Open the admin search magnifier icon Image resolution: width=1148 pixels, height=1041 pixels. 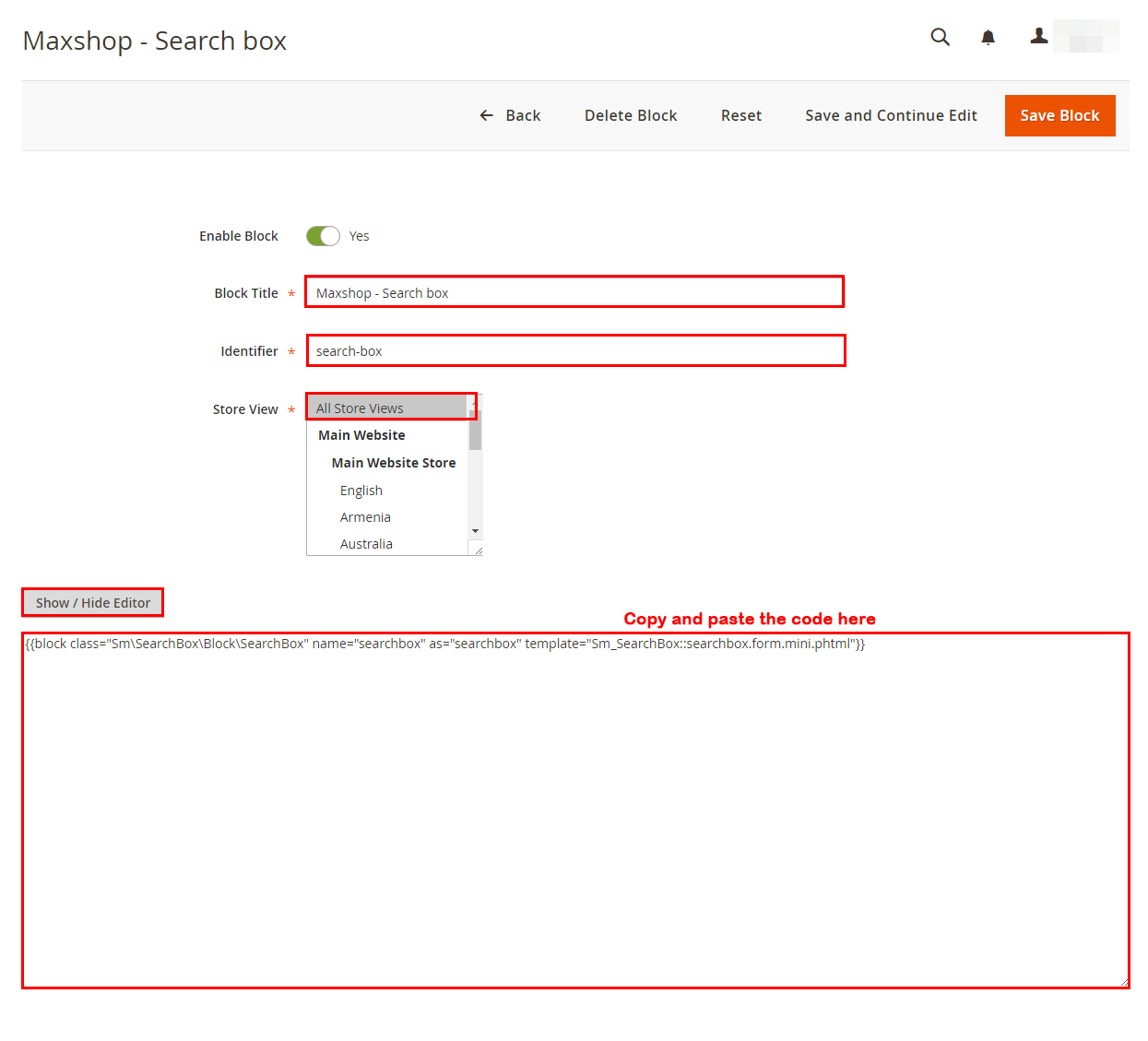(940, 37)
